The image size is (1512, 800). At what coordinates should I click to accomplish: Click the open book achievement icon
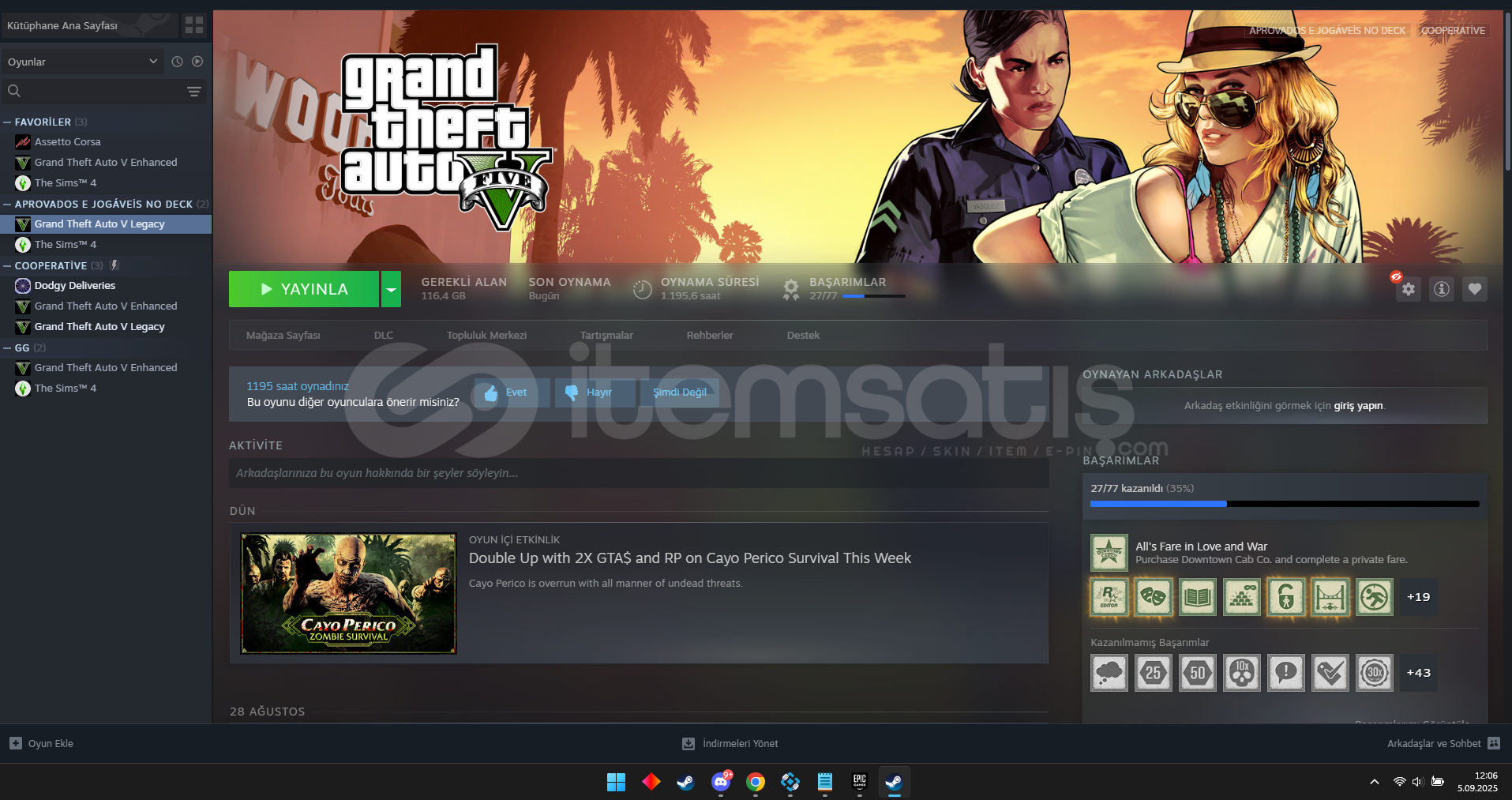coord(1198,597)
